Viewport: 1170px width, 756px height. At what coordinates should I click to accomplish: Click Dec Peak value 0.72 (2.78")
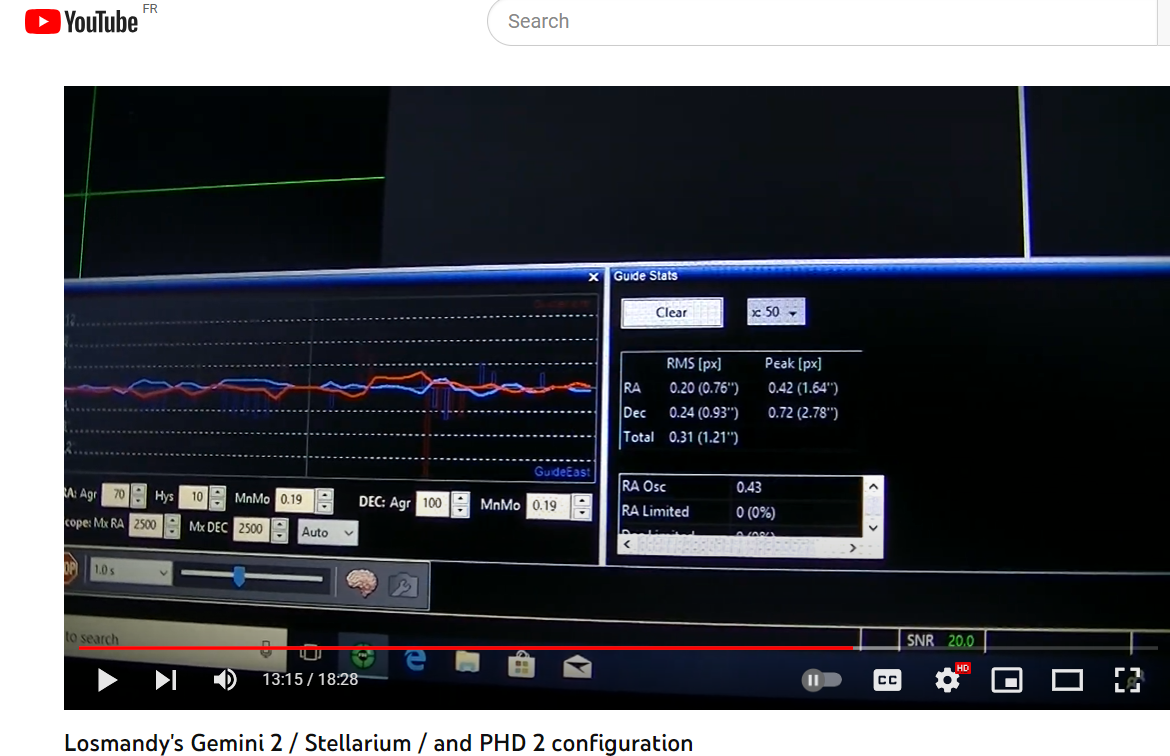tap(803, 413)
